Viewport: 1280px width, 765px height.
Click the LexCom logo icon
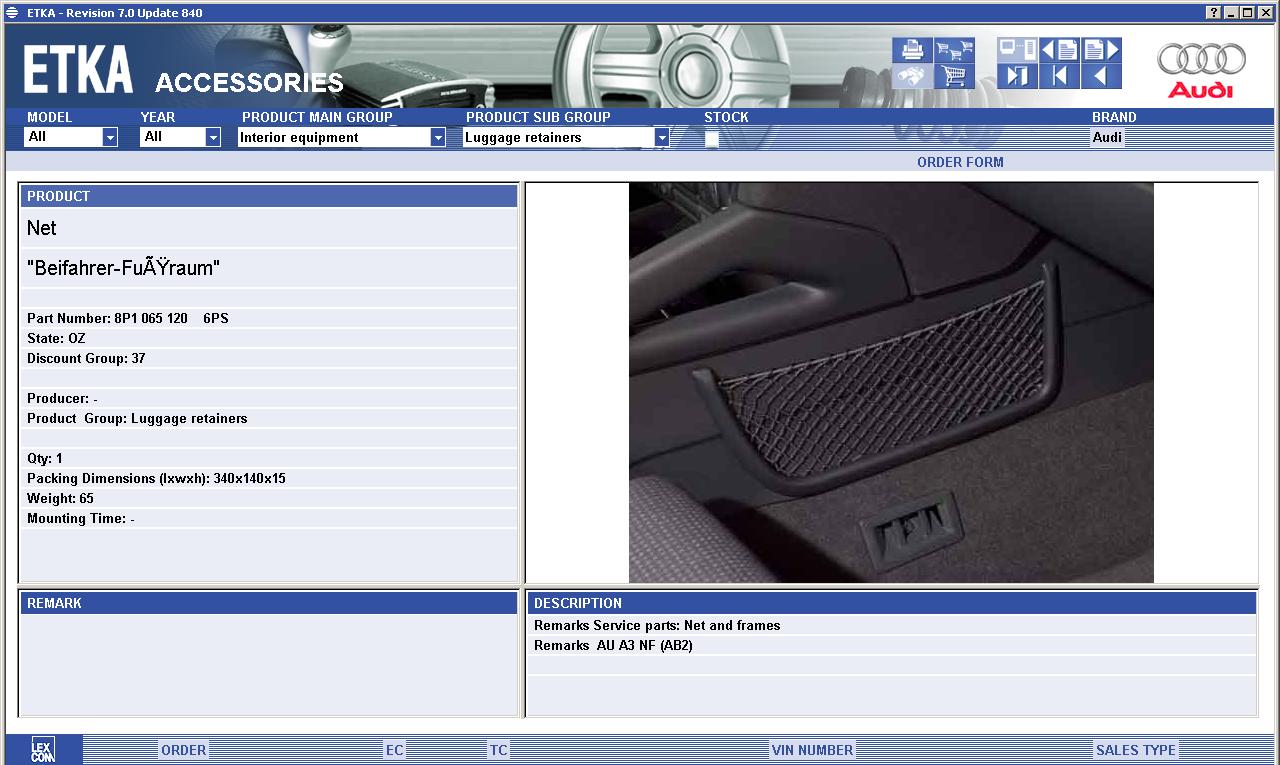43,750
